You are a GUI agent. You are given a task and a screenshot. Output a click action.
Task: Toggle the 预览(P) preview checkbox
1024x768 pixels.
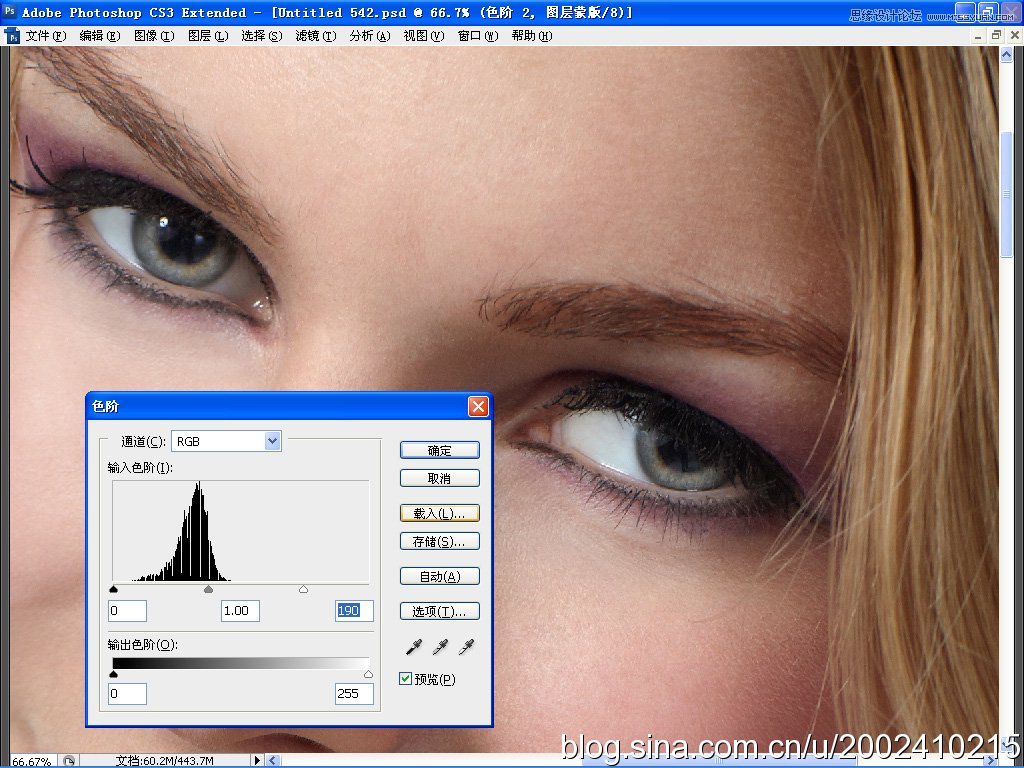tap(405, 679)
